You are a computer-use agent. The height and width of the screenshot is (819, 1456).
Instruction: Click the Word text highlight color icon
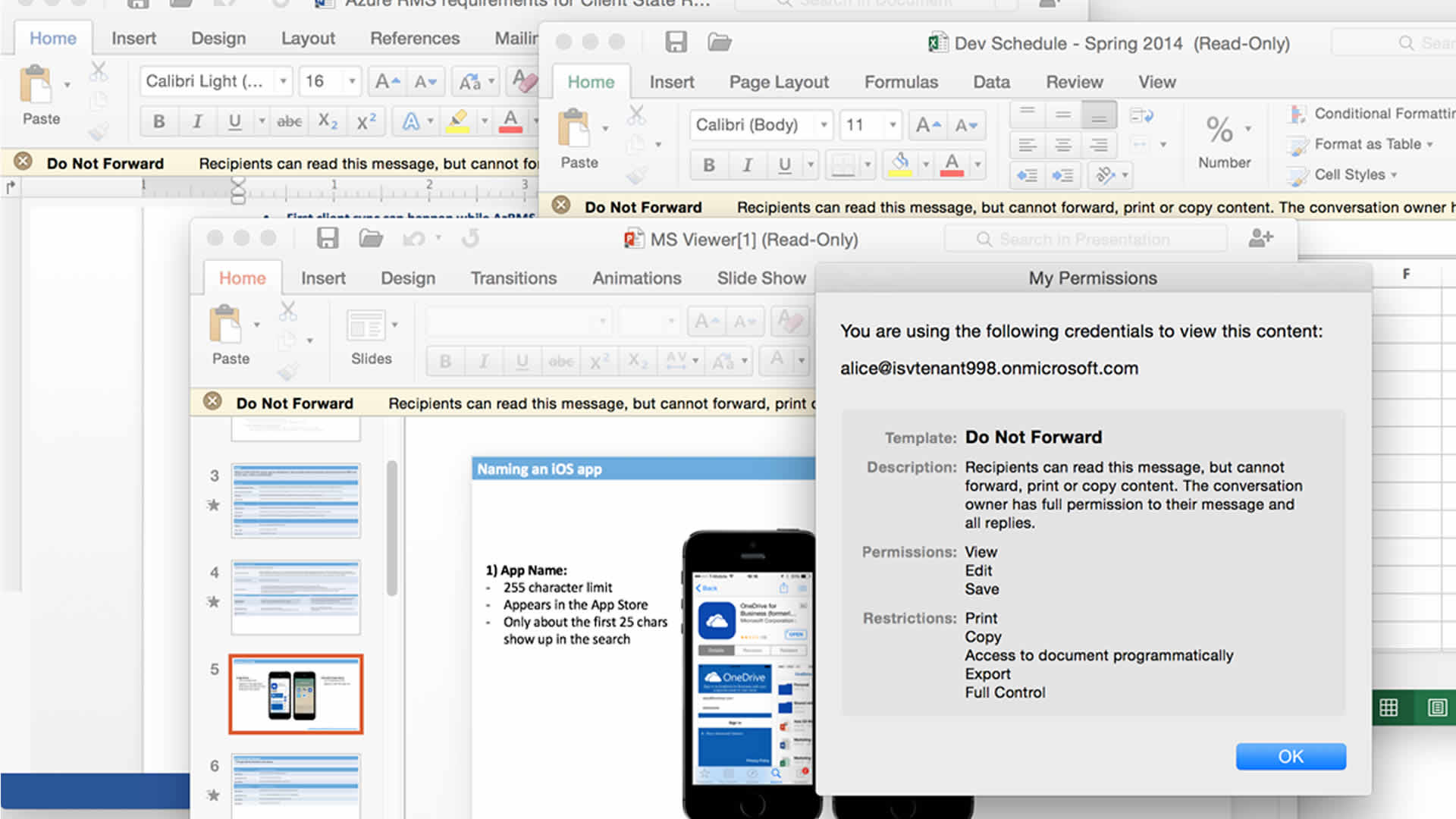457,121
